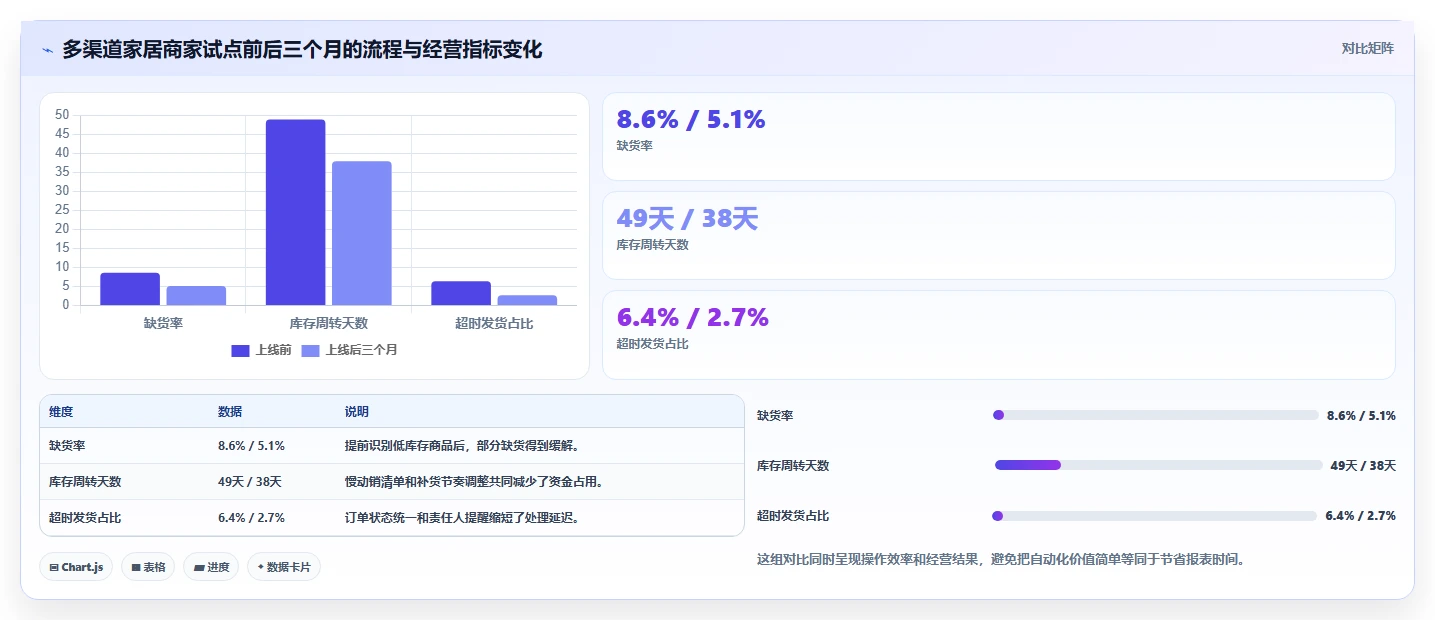Click the Chart.js tag chip

click(x=77, y=567)
